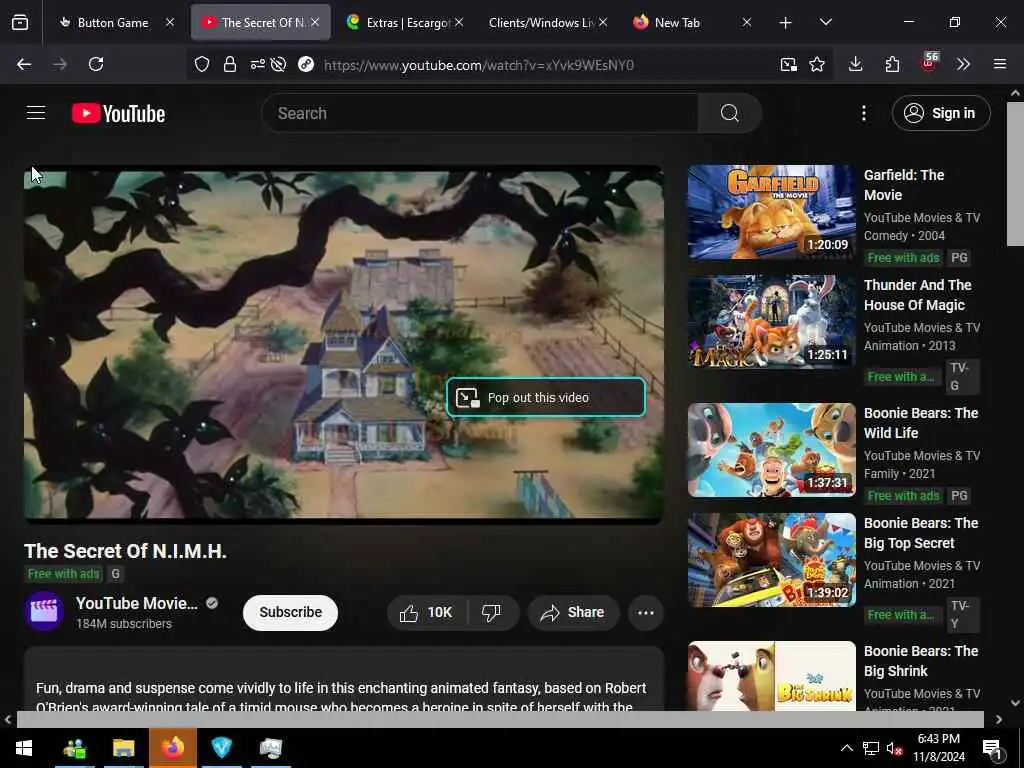
Task: Show site security padlock info
Action: [230, 64]
